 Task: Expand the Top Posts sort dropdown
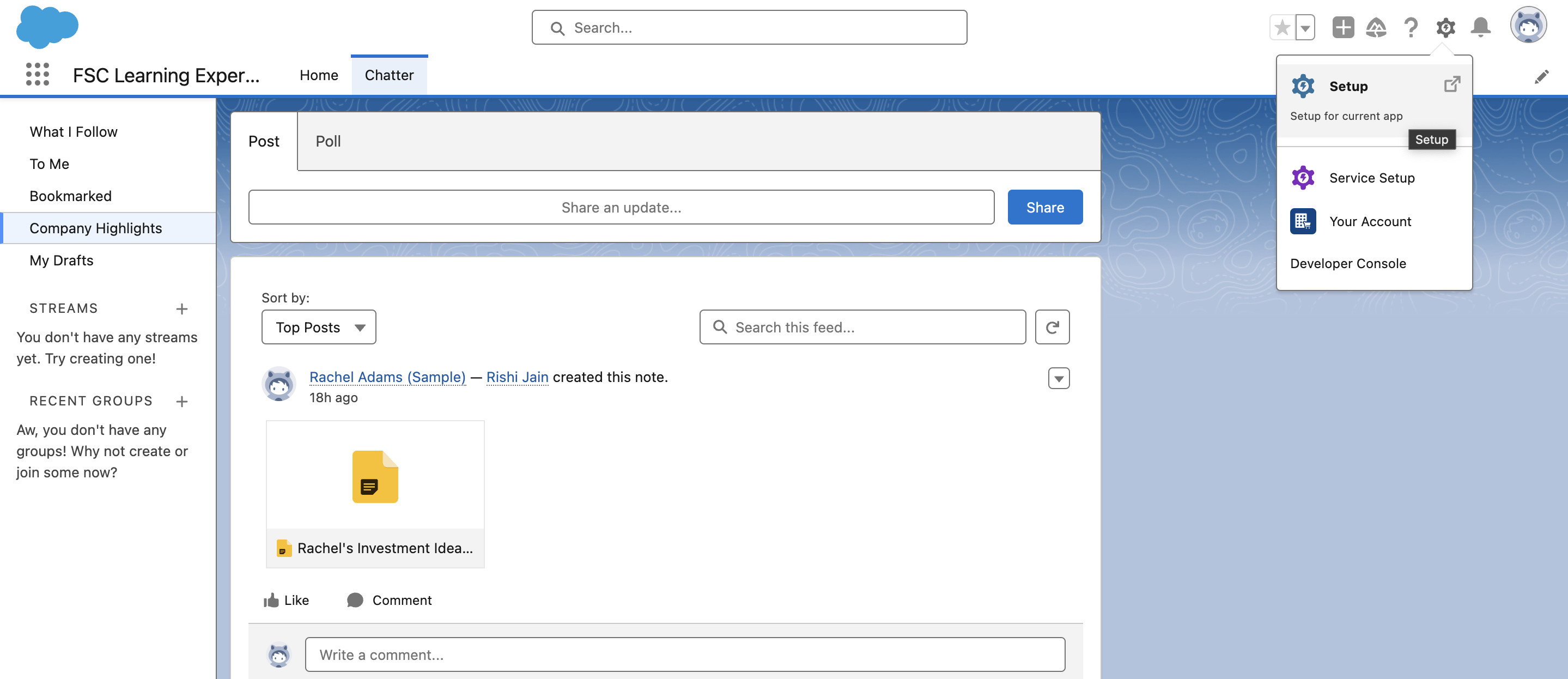click(318, 327)
